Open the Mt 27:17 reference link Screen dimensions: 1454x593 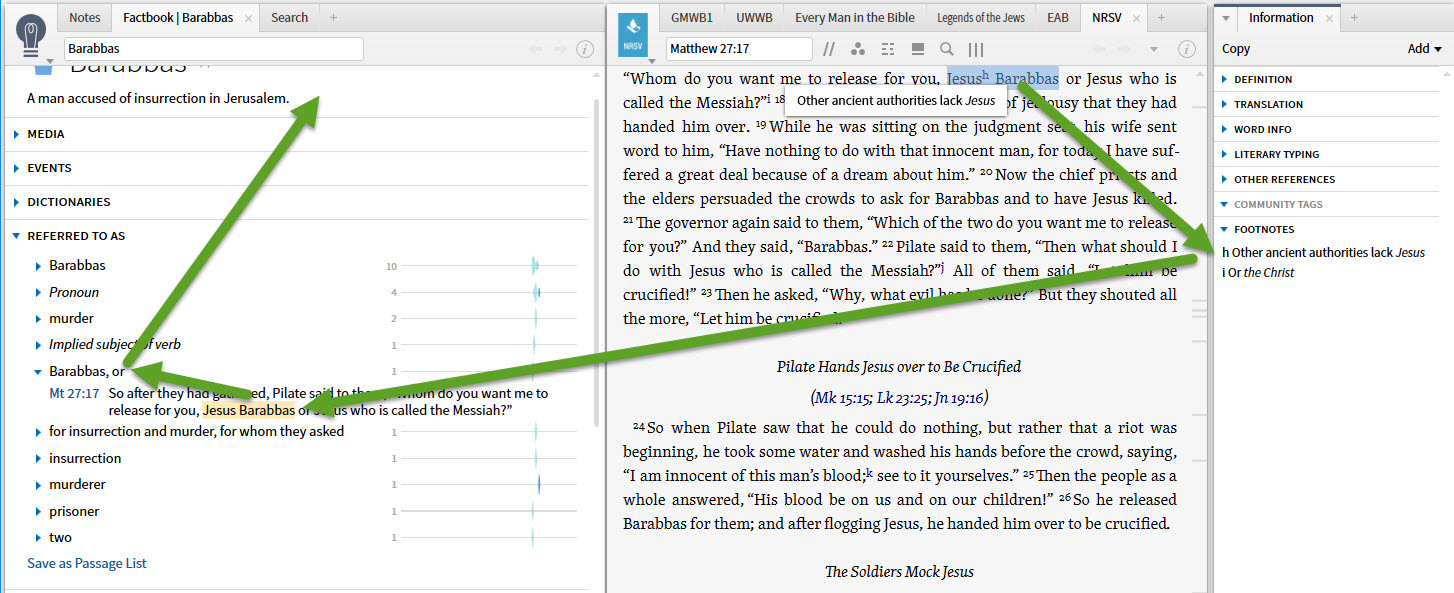(74, 393)
